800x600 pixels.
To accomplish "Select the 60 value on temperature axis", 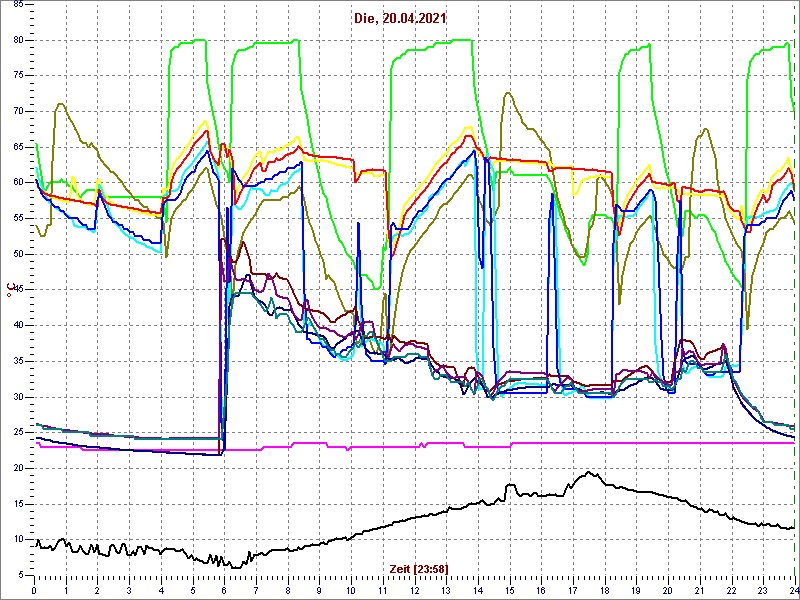I will [18, 183].
